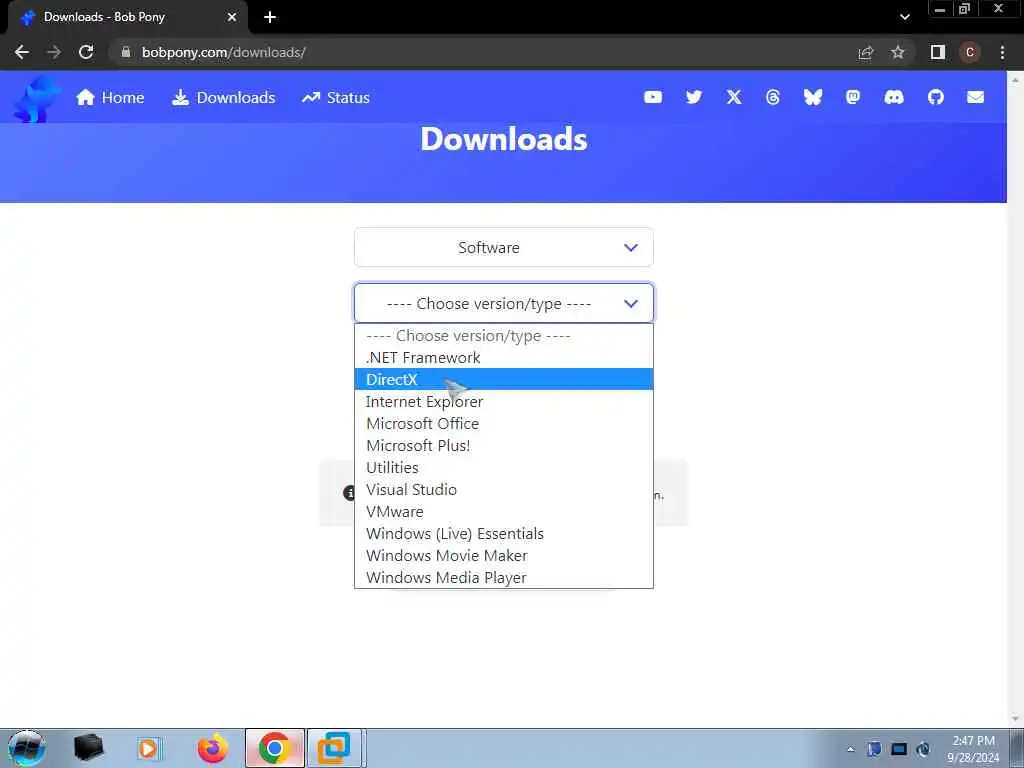Open the Downloads nav link
Image resolution: width=1024 pixels, height=768 pixels.
coord(223,97)
